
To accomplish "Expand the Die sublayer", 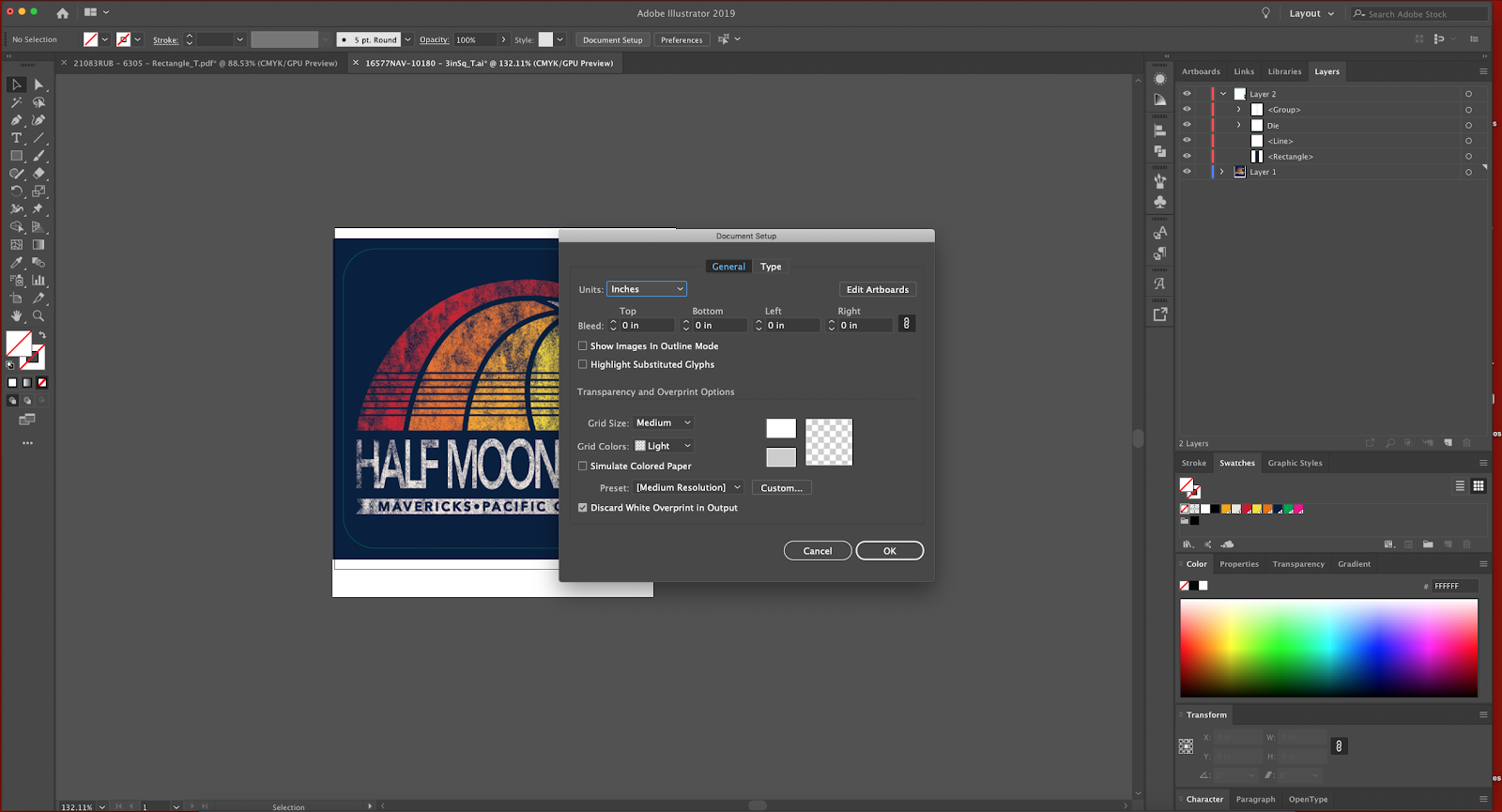I will [1239, 125].
